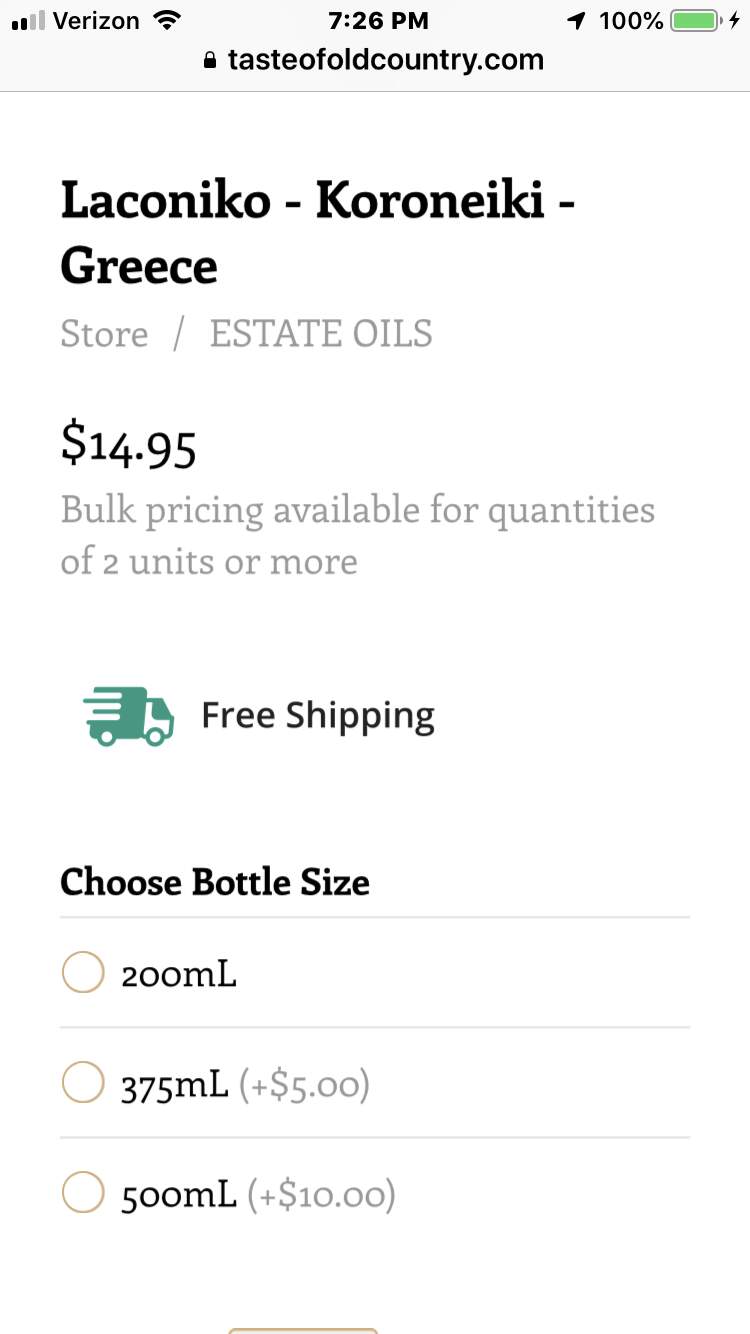750x1334 pixels.
Task: Tap the Wi-Fi signal icon
Action: point(165,20)
